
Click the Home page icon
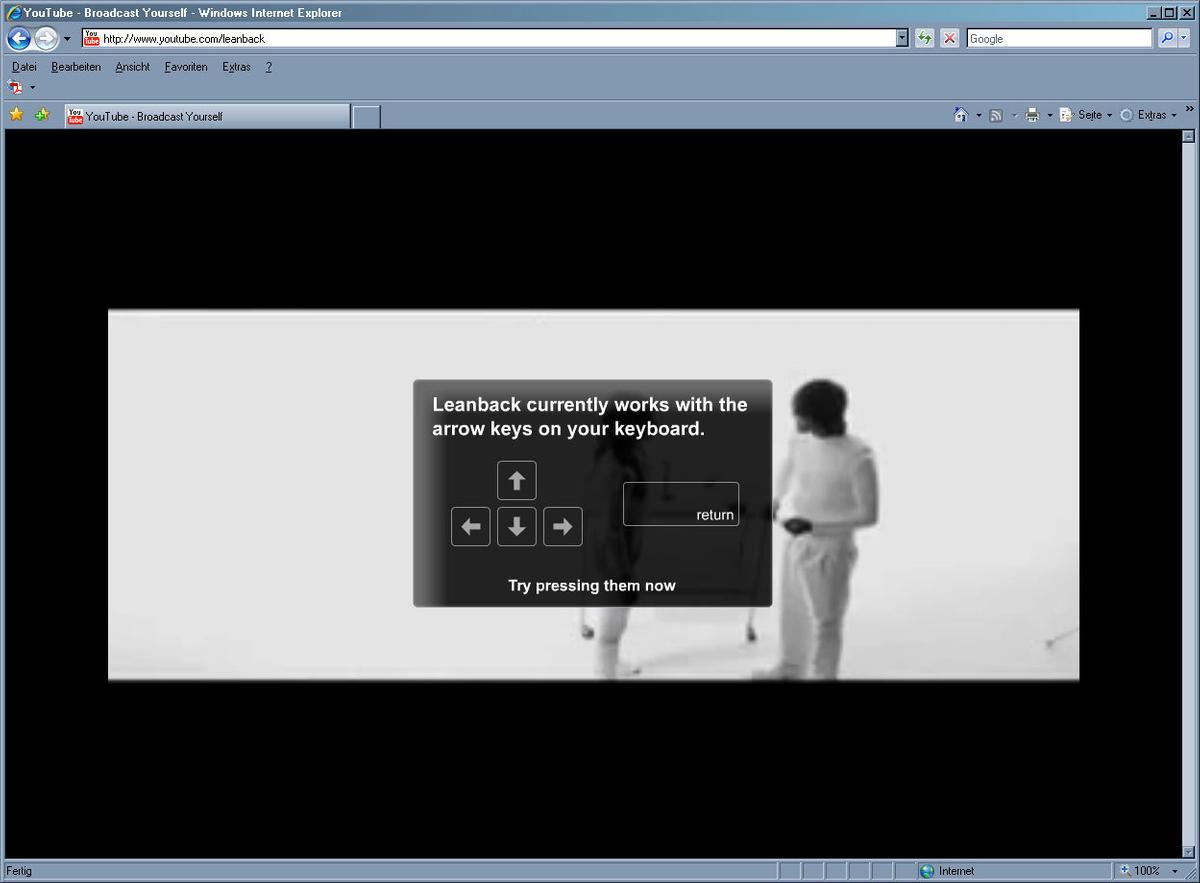tap(961, 115)
